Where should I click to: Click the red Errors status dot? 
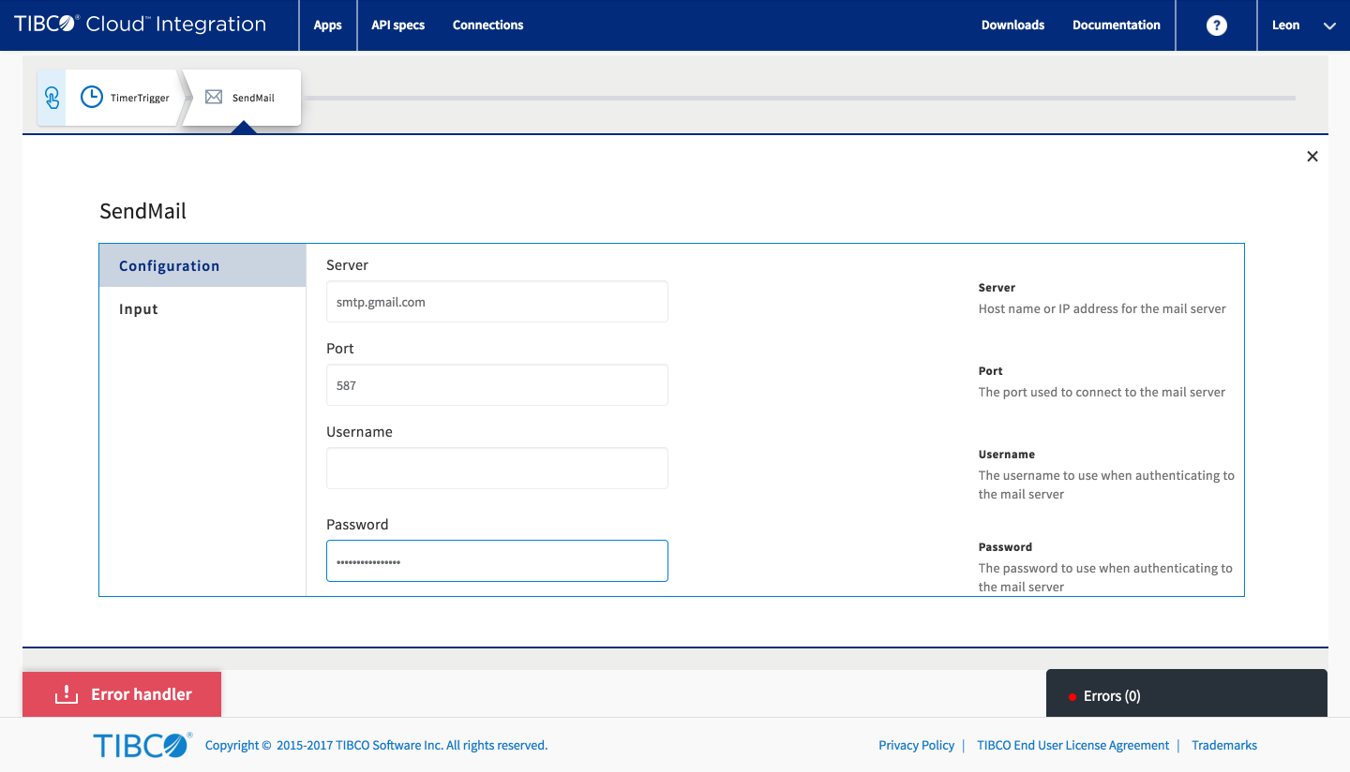(x=1072, y=697)
